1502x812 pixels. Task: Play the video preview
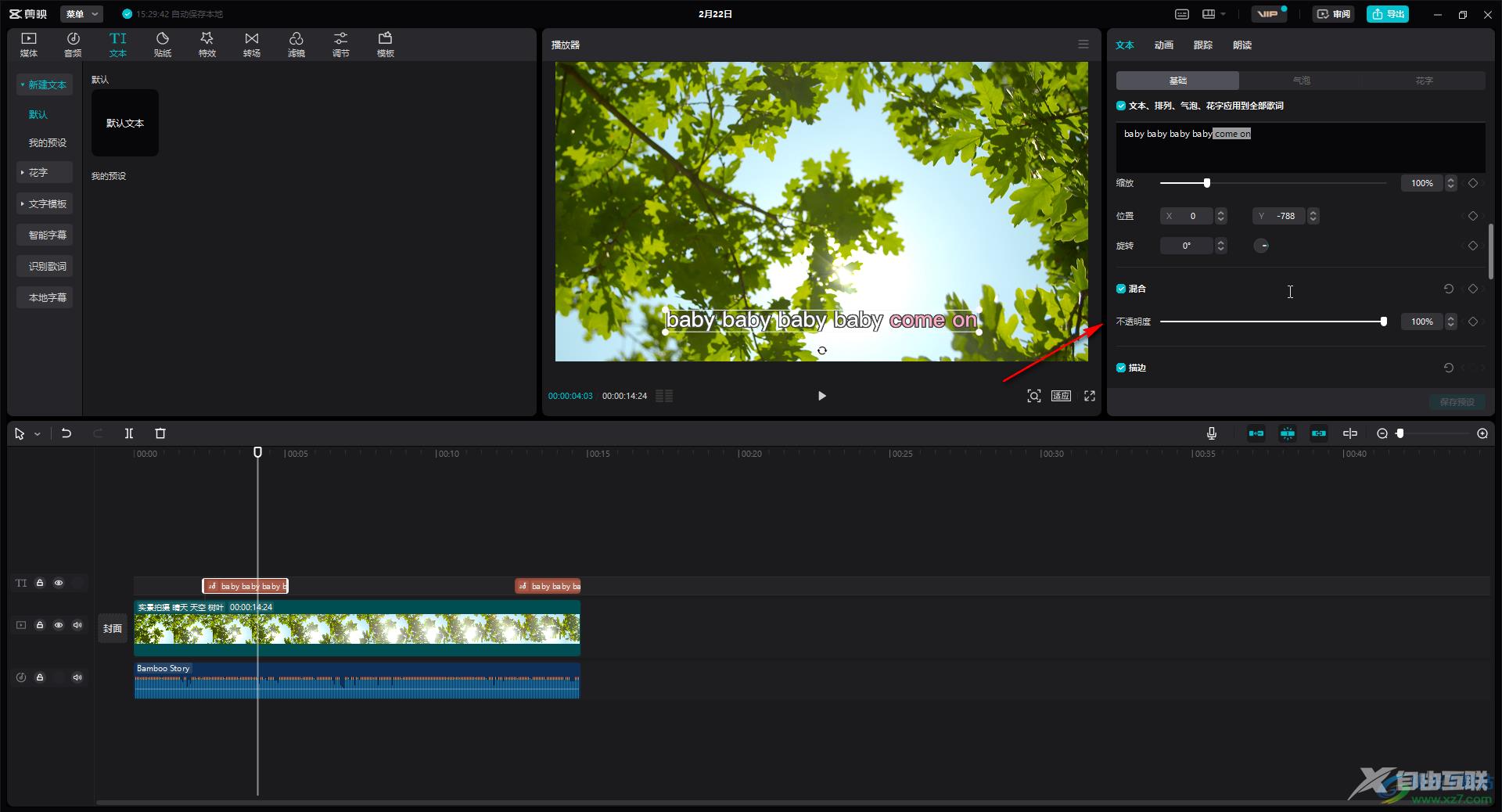pos(821,396)
